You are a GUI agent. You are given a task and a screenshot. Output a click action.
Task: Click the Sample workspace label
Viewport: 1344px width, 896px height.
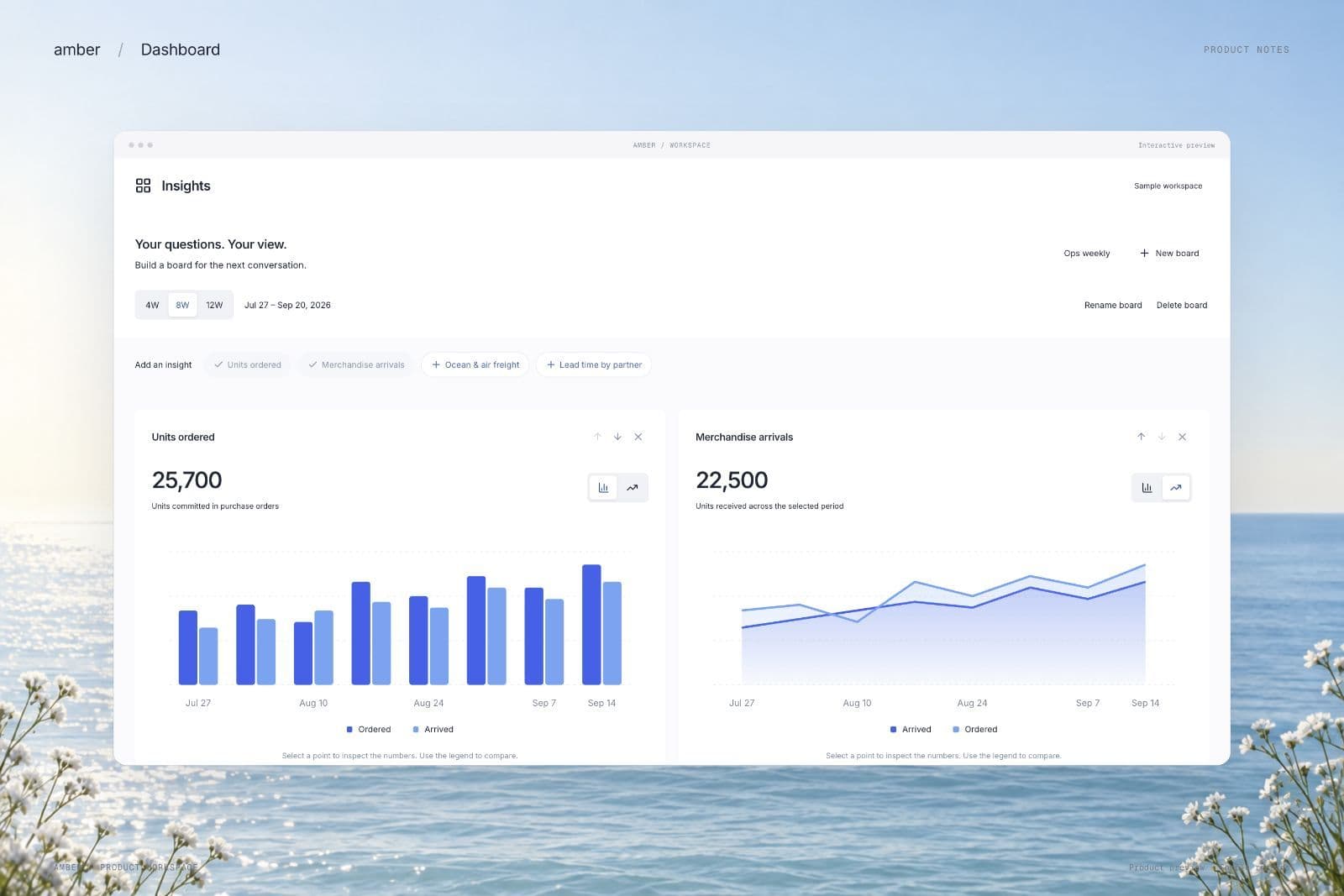(x=1168, y=186)
